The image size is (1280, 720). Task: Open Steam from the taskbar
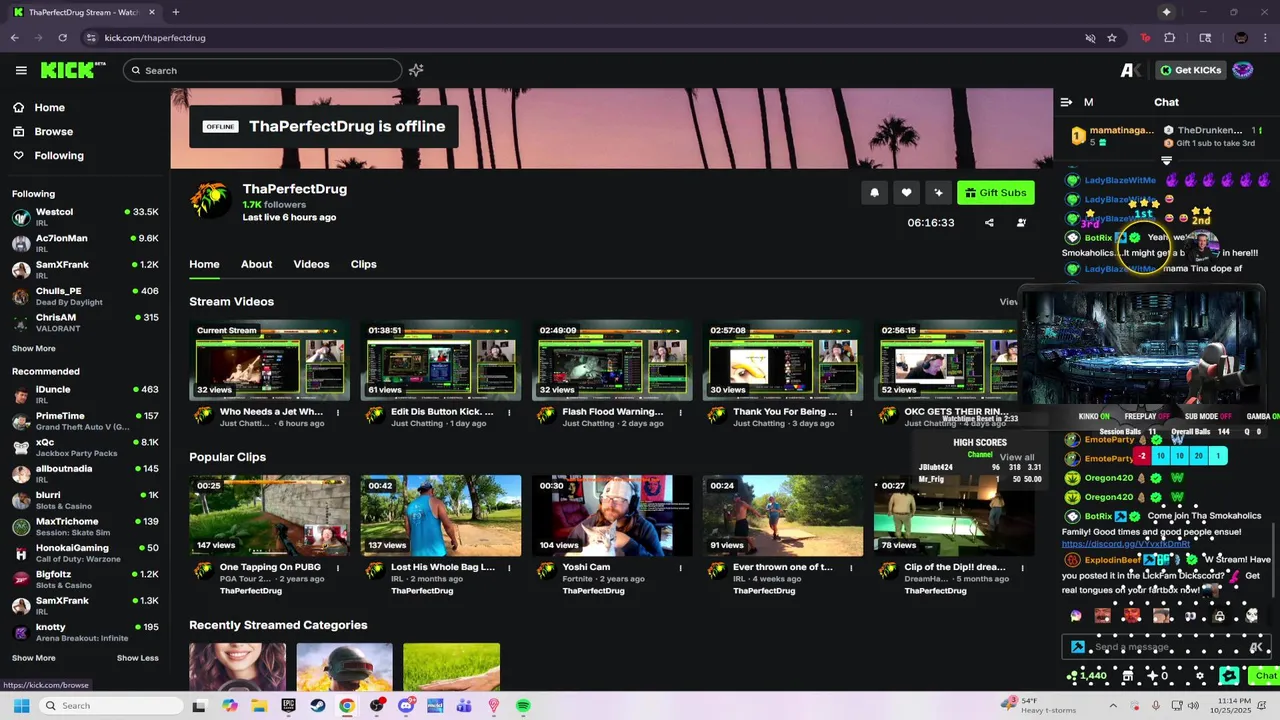(317, 706)
